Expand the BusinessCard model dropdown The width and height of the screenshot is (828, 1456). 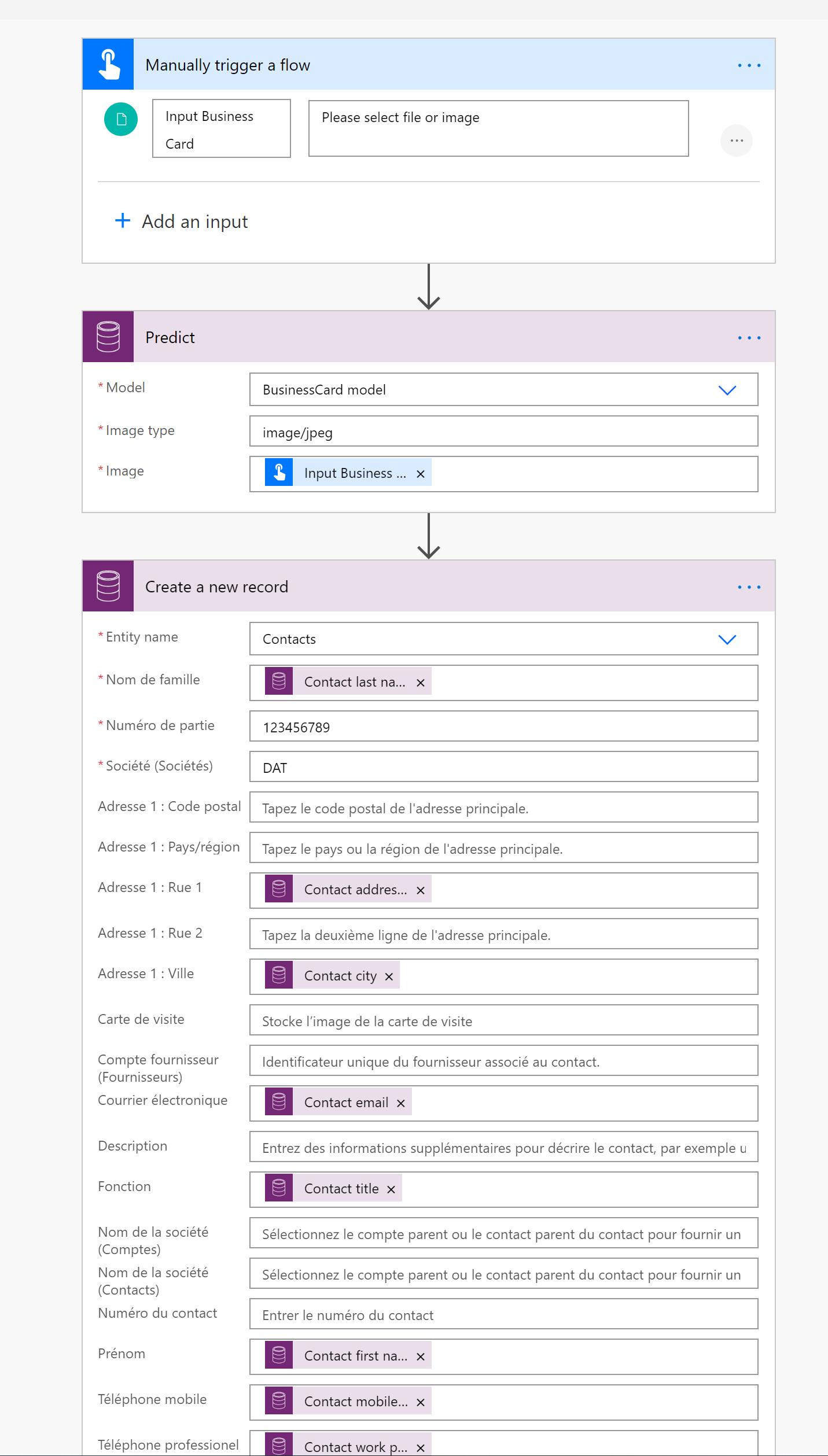pos(727,390)
